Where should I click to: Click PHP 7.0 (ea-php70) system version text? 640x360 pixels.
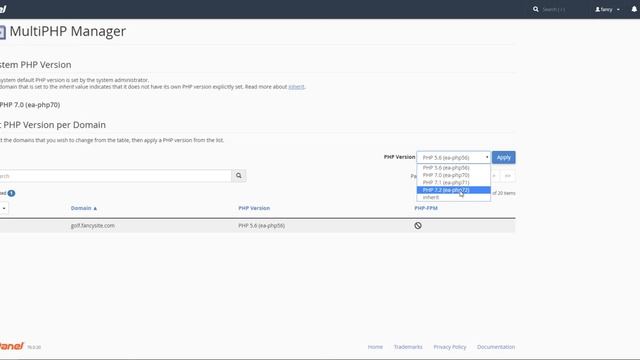coord(30,105)
